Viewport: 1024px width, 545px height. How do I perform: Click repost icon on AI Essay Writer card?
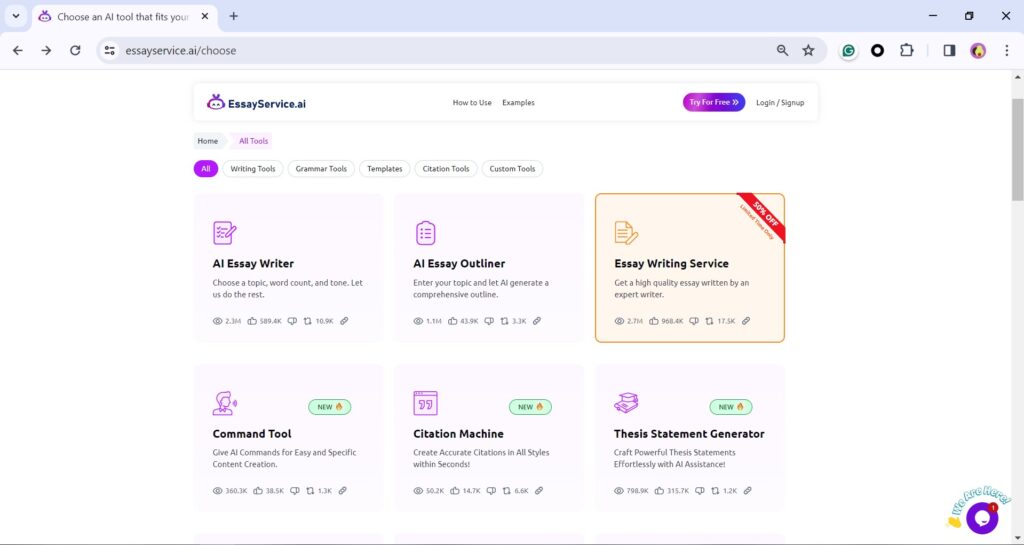(308, 321)
